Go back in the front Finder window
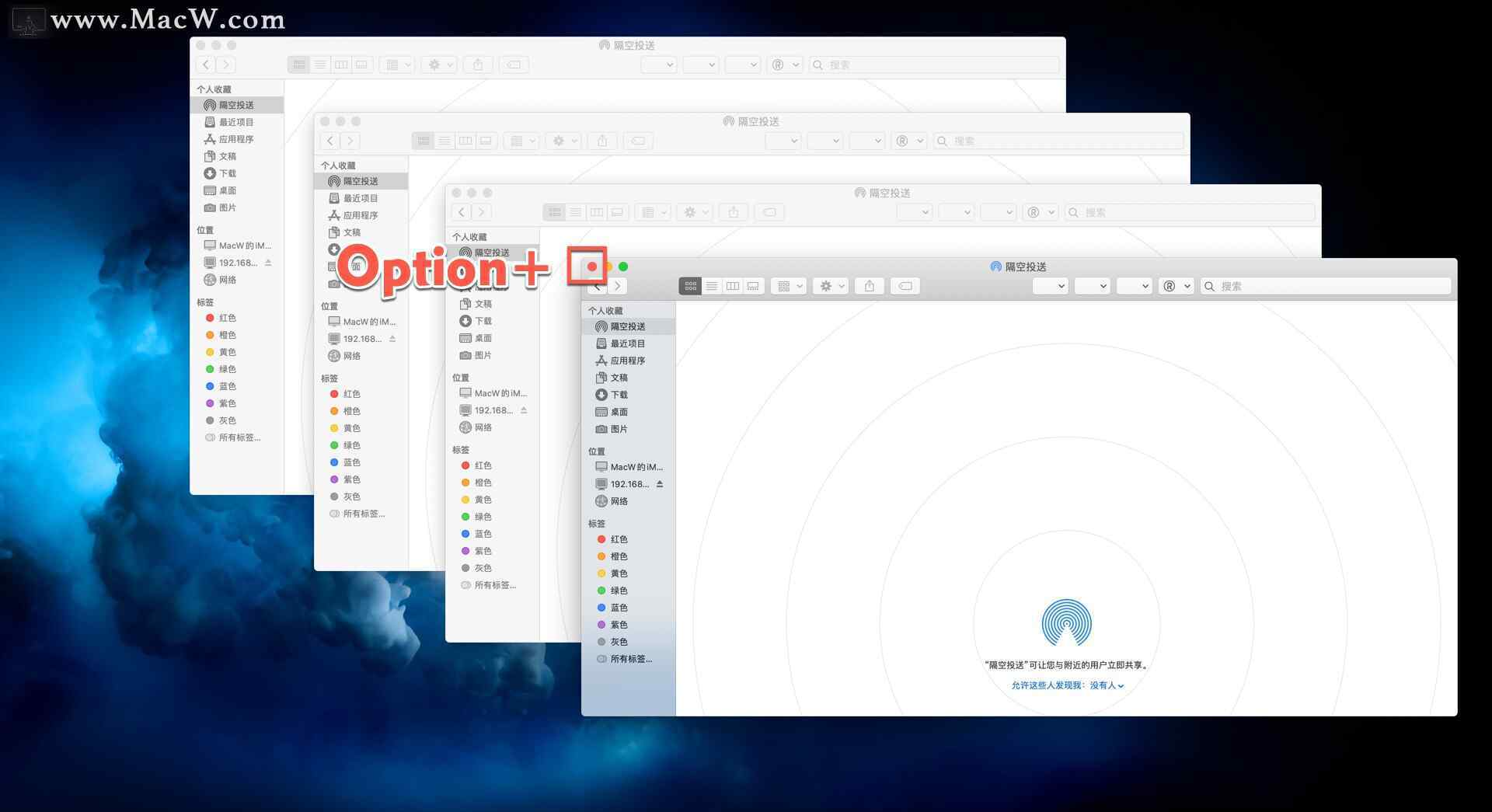 tap(597, 286)
